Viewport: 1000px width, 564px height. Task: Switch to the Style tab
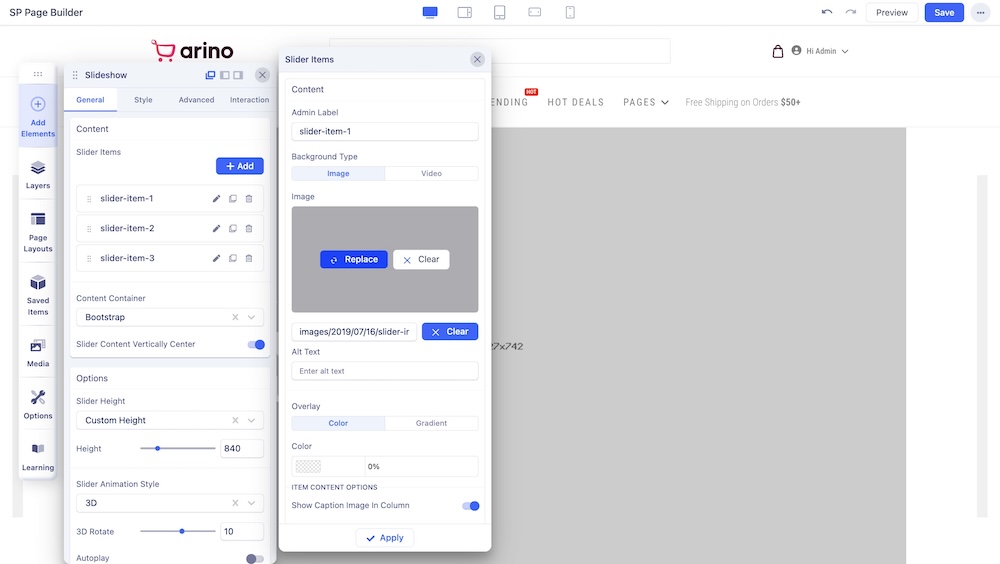(x=143, y=100)
